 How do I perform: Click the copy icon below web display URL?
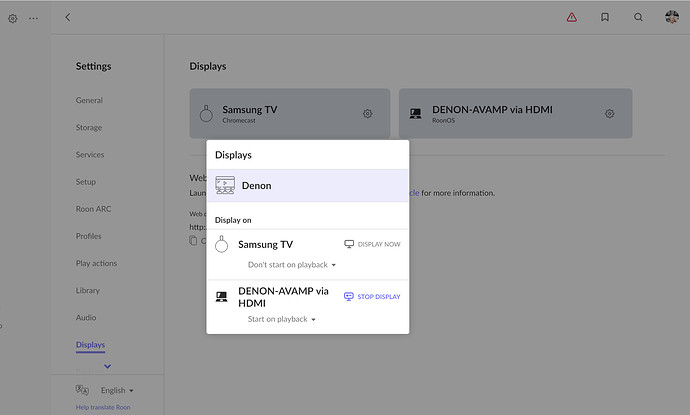click(x=193, y=240)
